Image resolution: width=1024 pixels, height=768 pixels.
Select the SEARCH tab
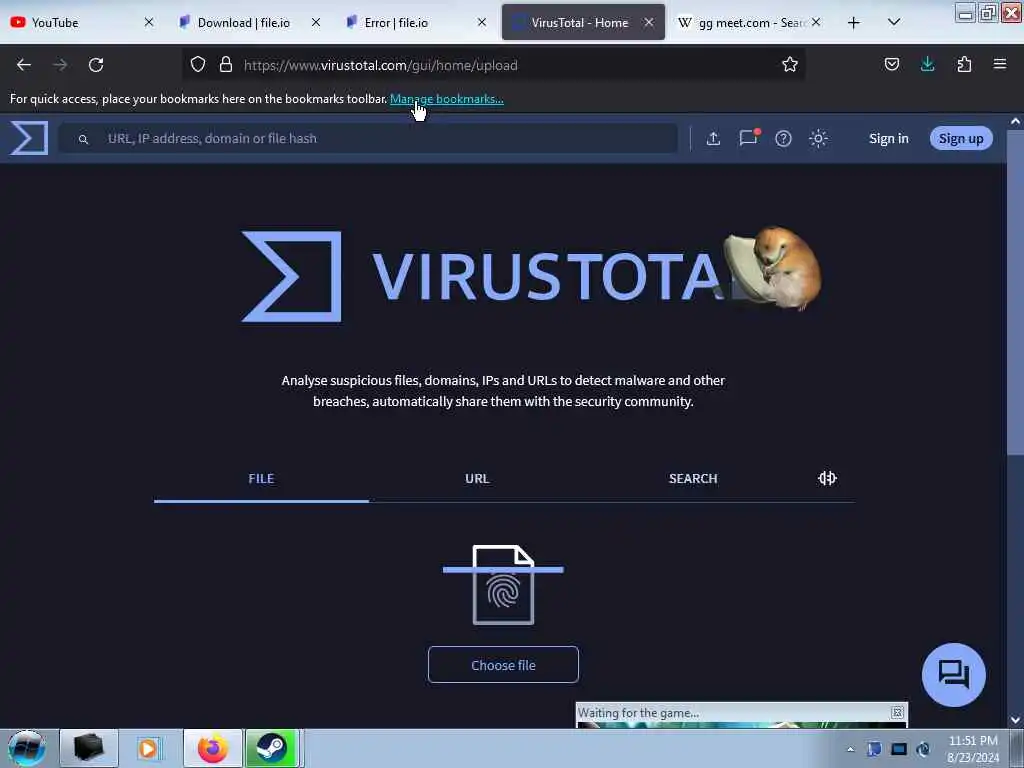pos(693,479)
